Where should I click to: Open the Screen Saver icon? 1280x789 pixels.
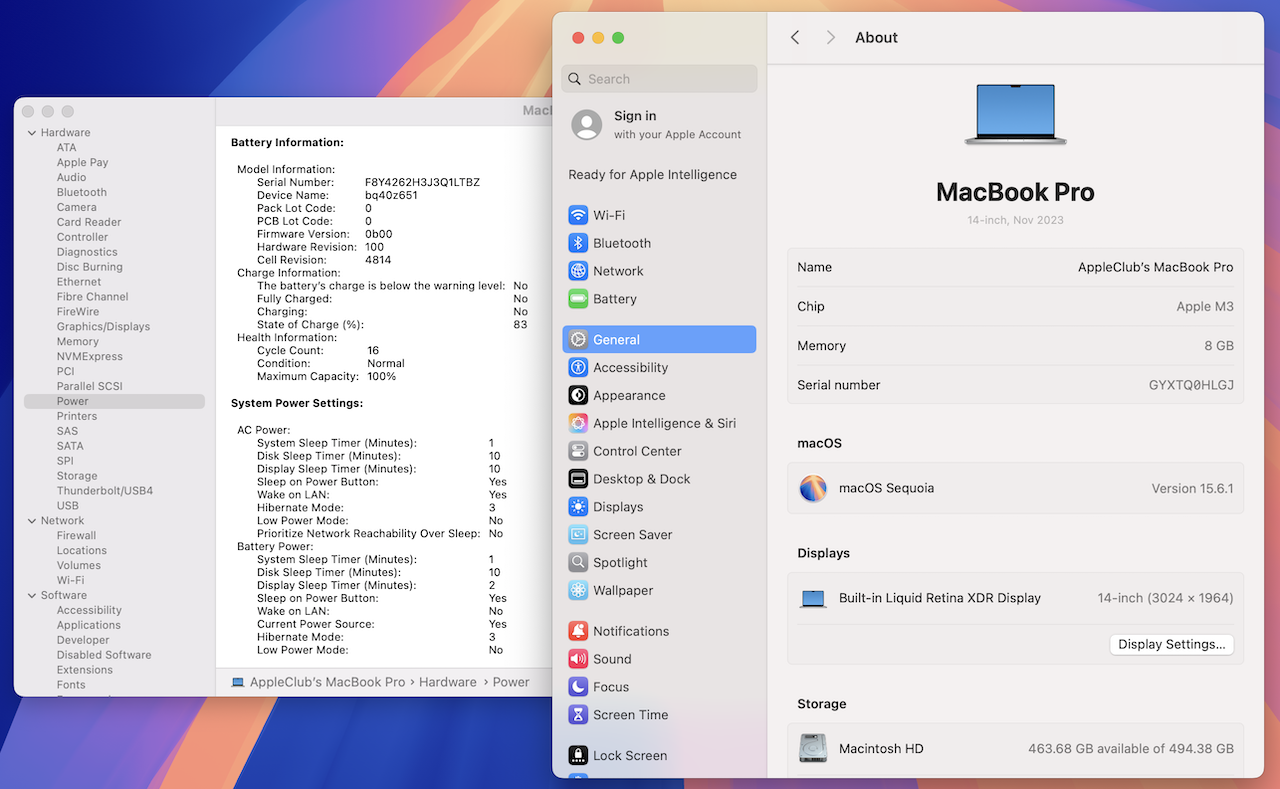coord(578,535)
